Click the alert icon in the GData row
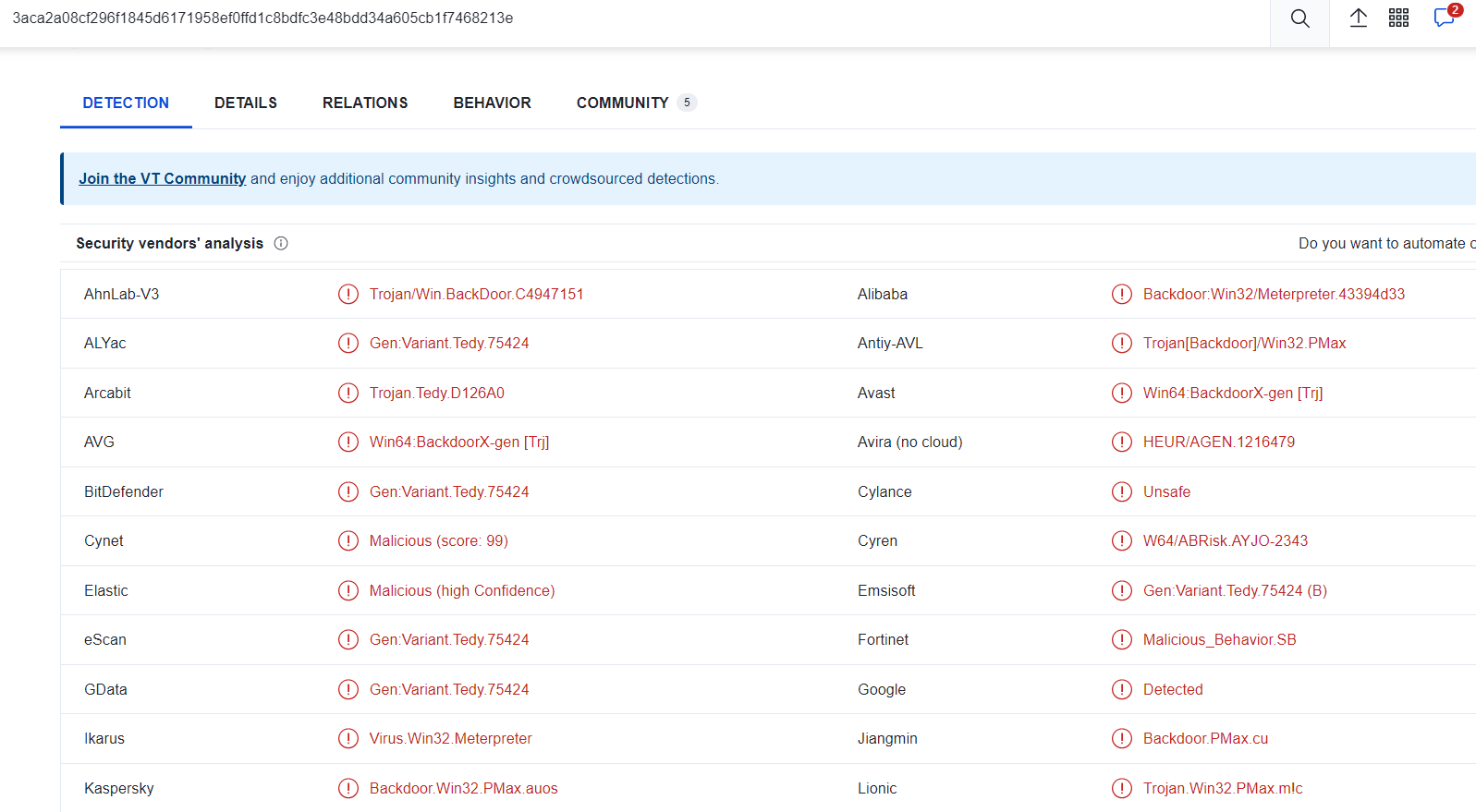 tap(348, 689)
